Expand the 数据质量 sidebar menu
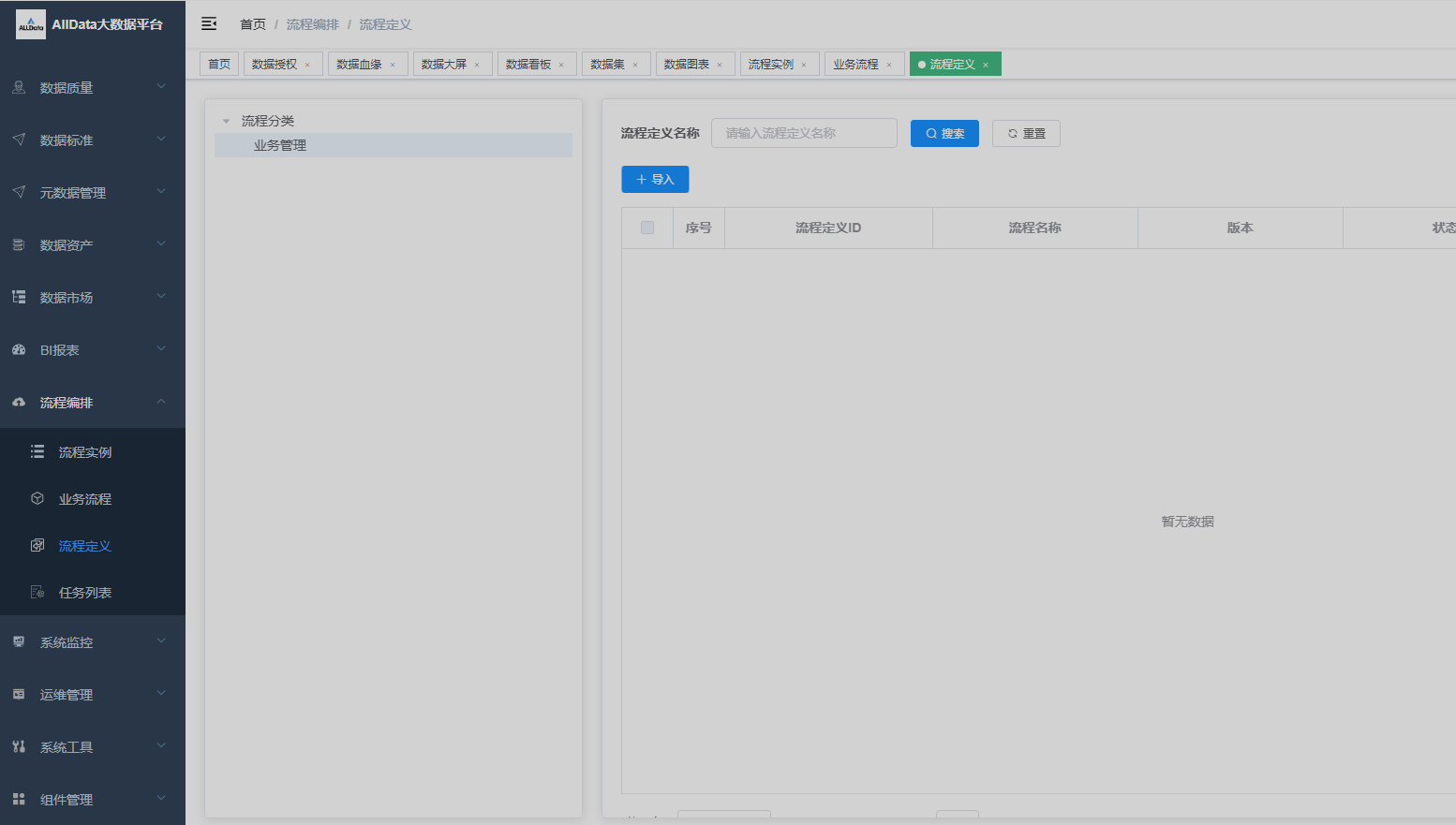This screenshot has height=825, width=1456. click(92, 88)
